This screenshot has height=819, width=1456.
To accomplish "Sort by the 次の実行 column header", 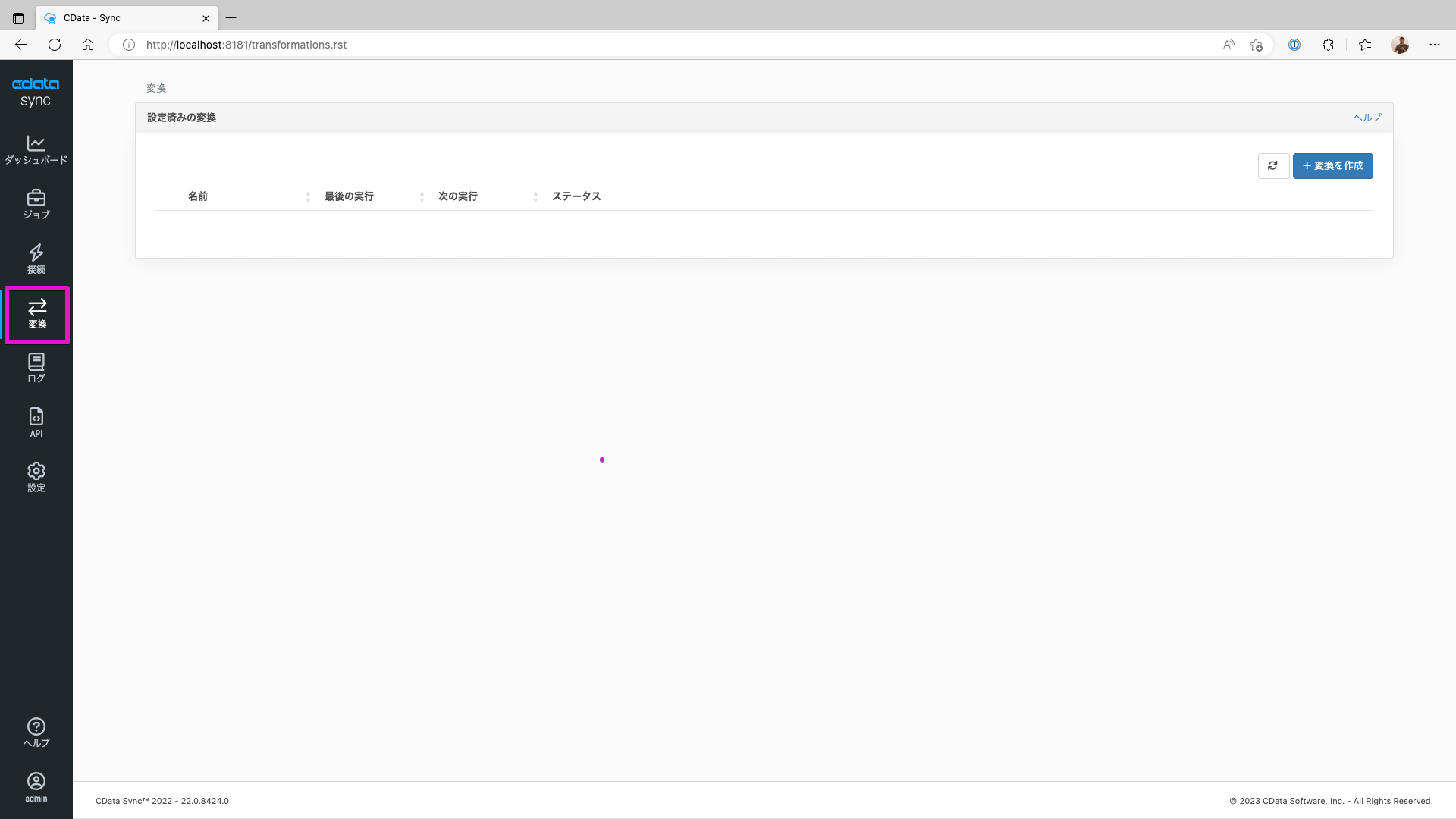I will tap(457, 196).
